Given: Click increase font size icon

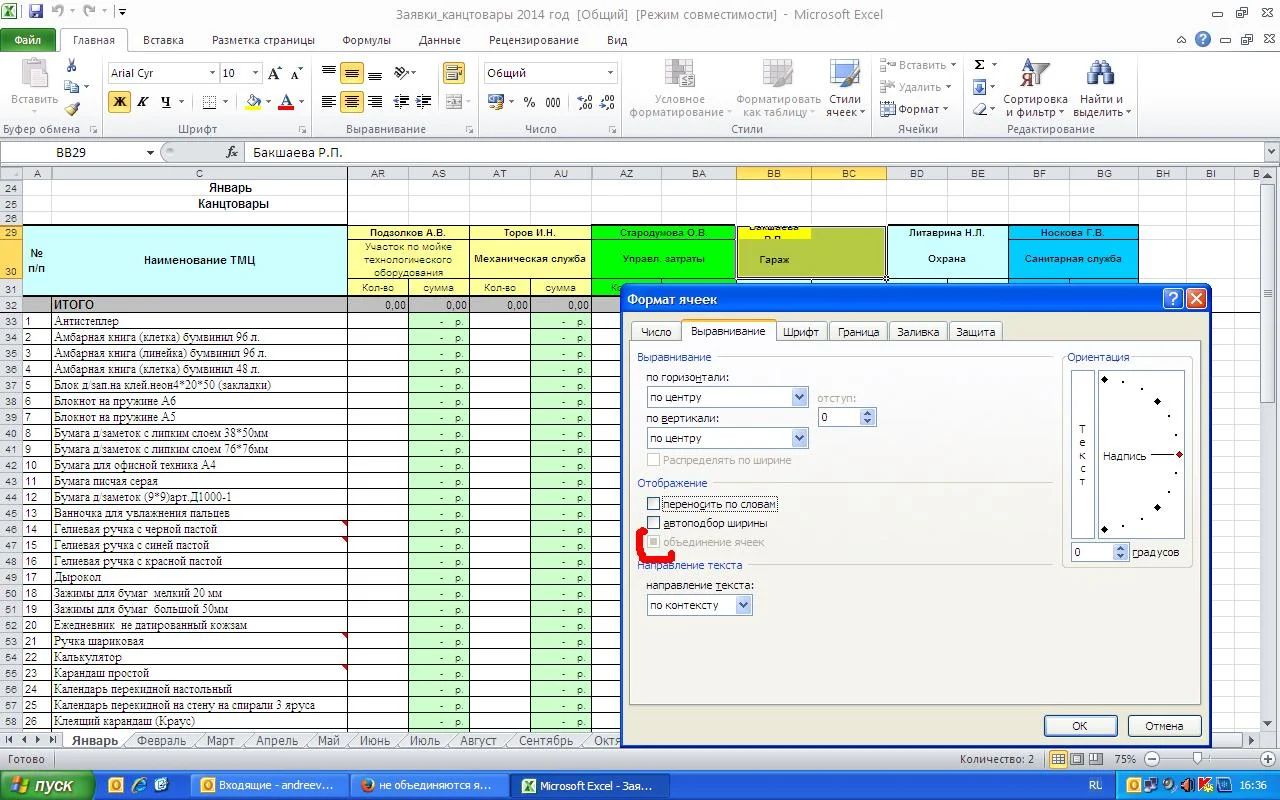Looking at the screenshot, I should pos(275,73).
